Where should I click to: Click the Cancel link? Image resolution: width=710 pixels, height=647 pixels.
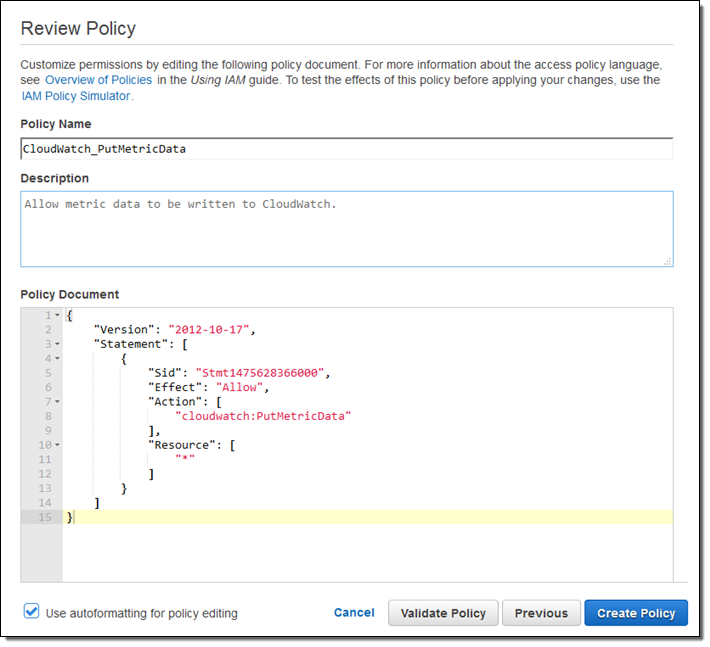point(354,613)
